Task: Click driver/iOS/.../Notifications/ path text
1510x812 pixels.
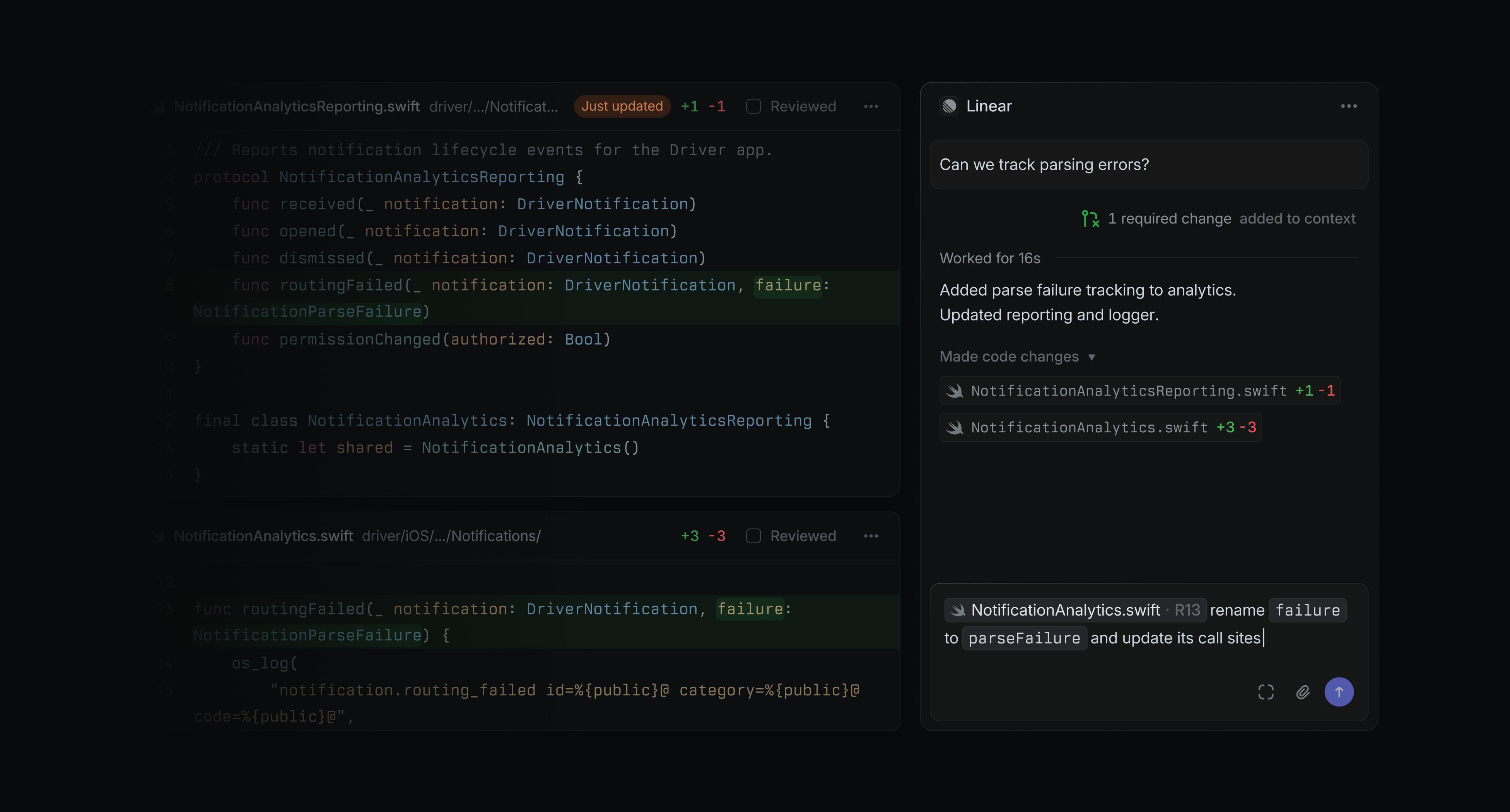Action: pyautogui.click(x=451, y=536)
